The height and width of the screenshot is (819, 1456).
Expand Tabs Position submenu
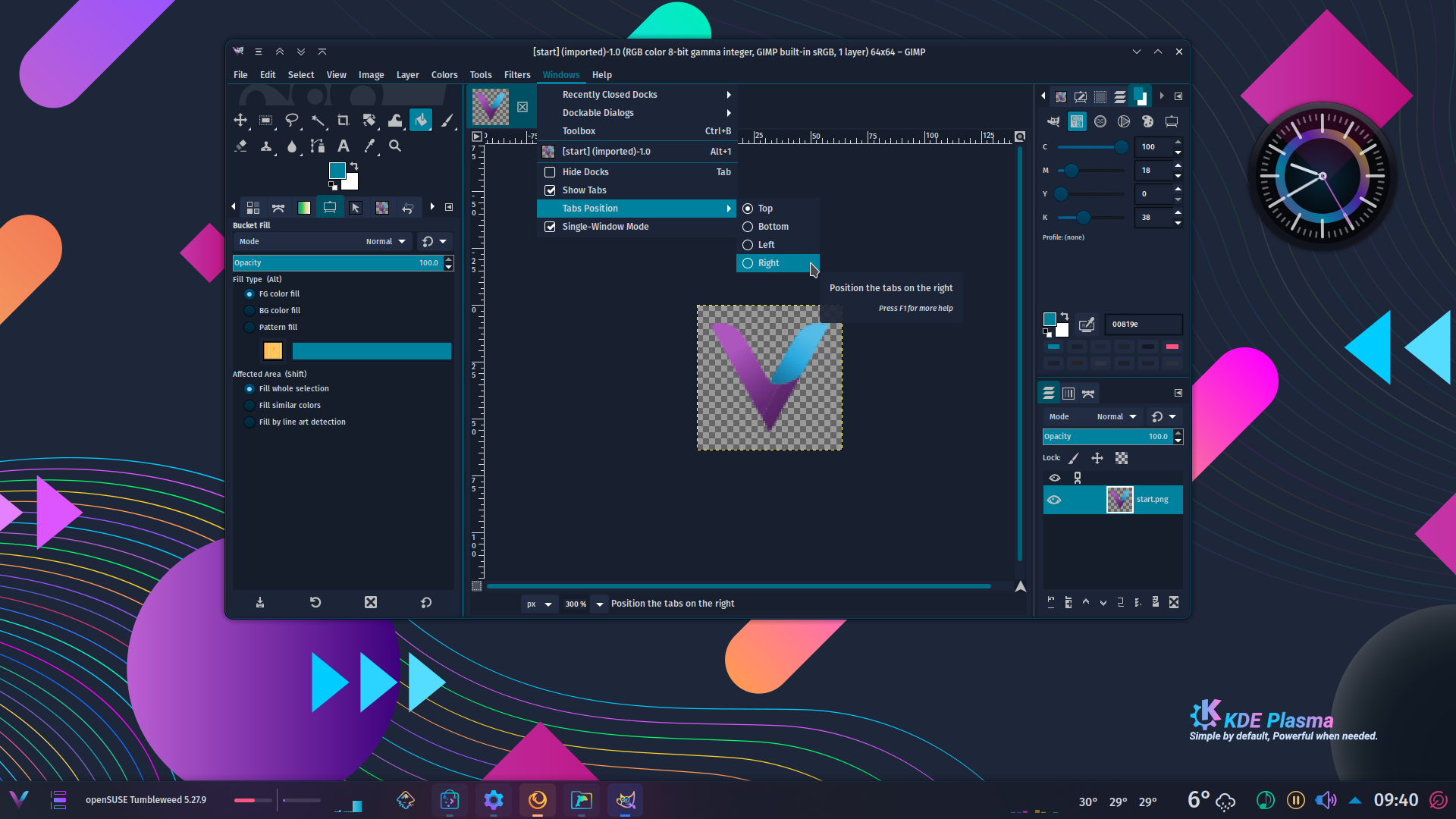click(637, 209)
